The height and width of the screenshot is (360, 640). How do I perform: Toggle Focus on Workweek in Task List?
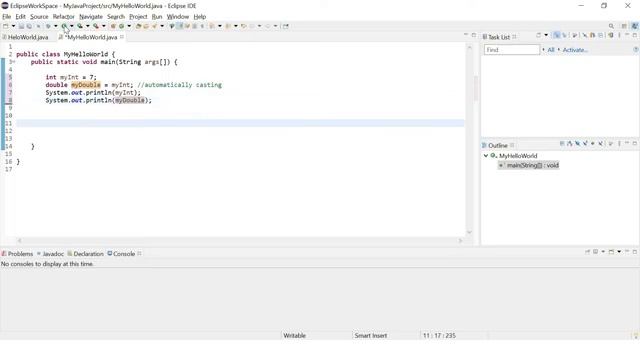(x=574, y=35)
